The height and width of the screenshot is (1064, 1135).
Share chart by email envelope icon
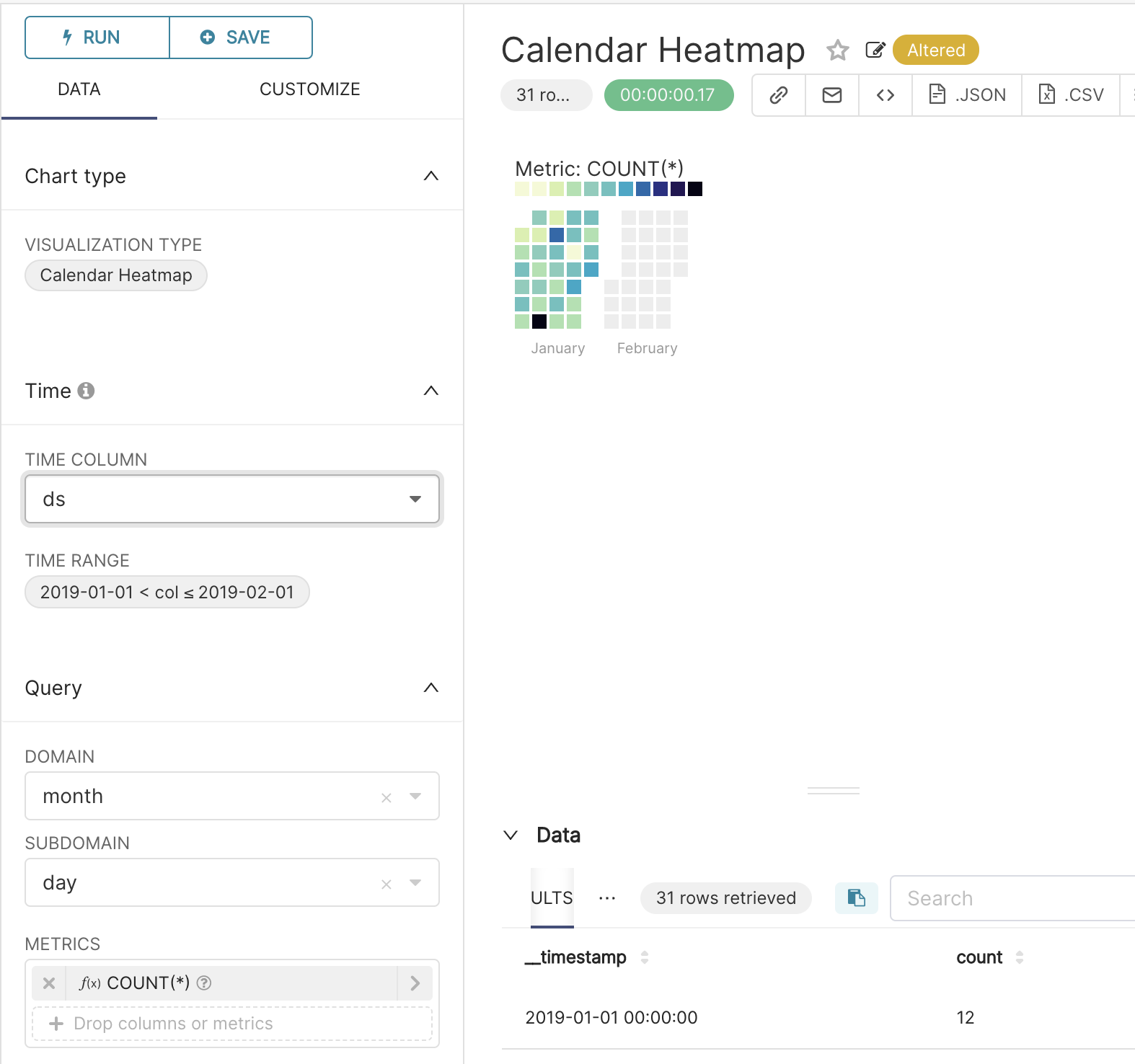point(832,95)
